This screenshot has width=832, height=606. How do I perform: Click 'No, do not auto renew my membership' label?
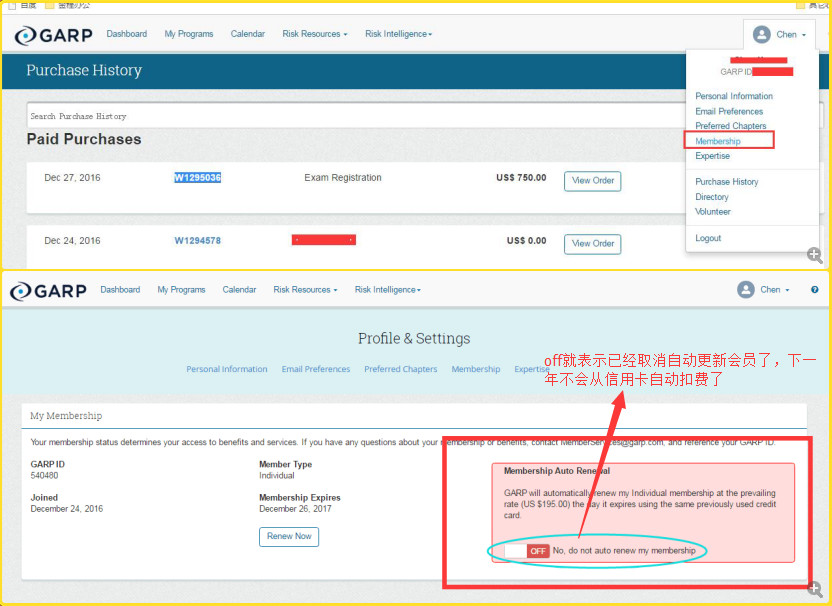tap(624, 551)
